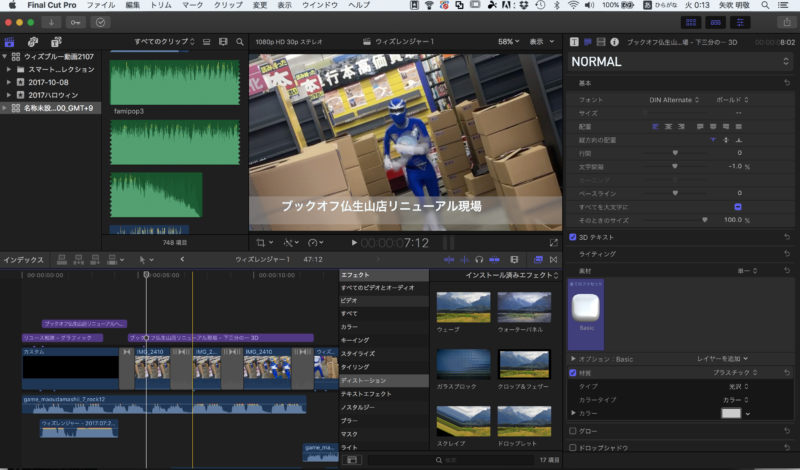Open the DIN Alternate font dropdown
800x470 pixels.
point(674,100)
